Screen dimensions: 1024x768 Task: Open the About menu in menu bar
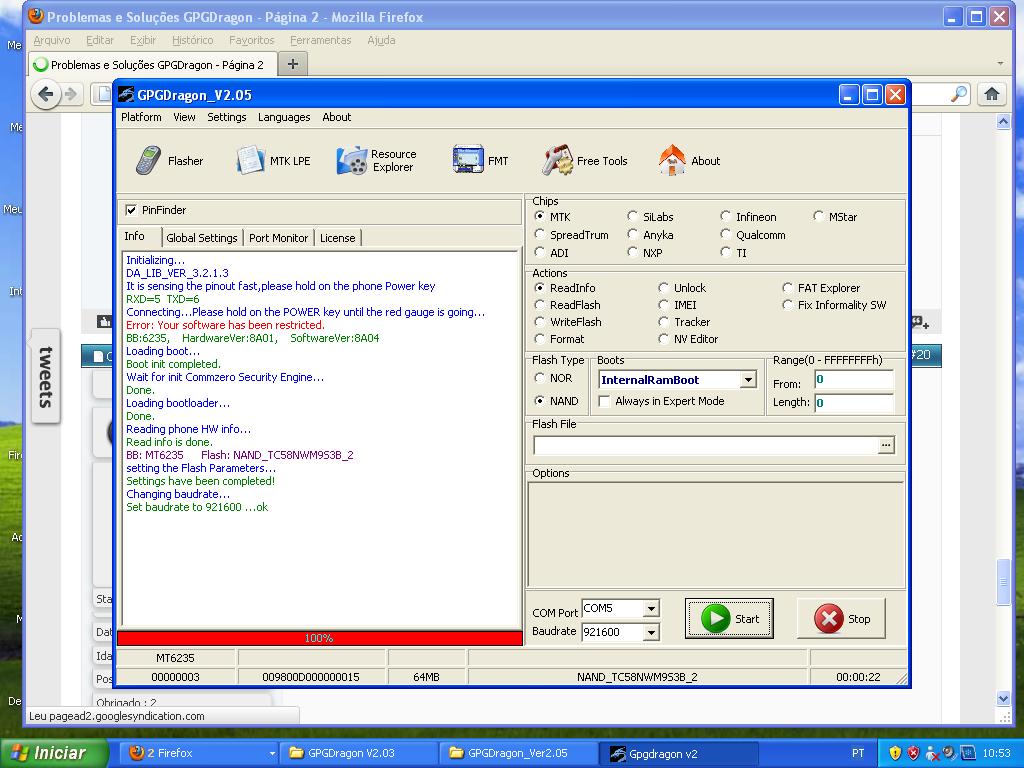click(336, 117)
